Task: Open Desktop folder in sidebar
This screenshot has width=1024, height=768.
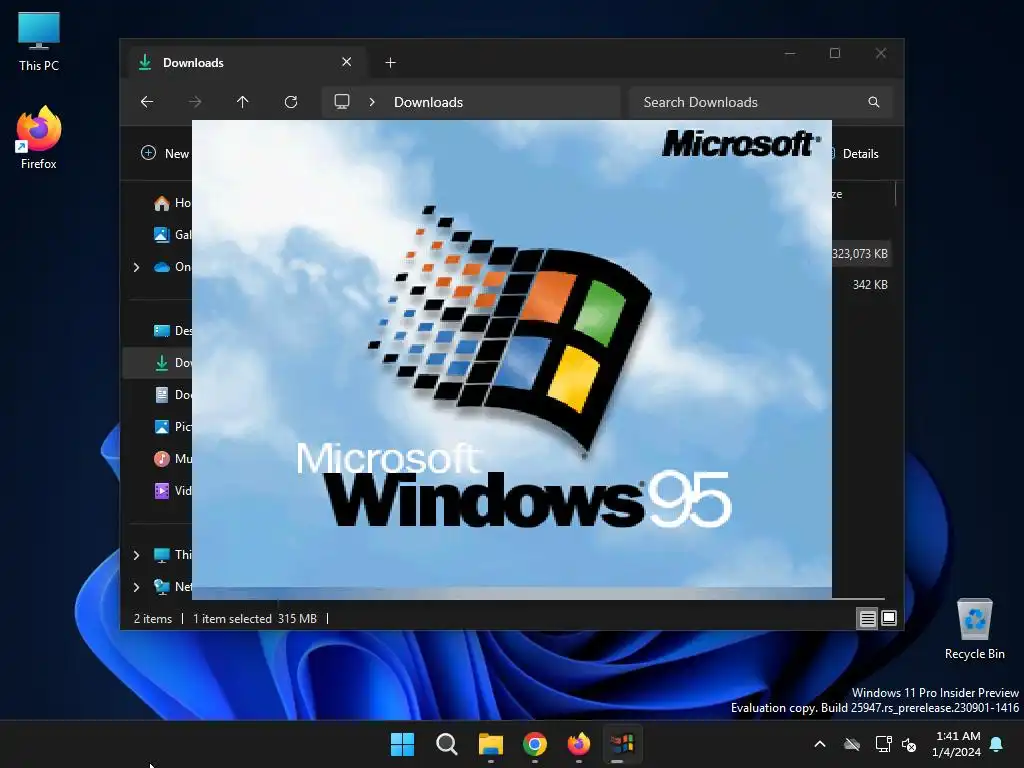Action: (172, 330)
